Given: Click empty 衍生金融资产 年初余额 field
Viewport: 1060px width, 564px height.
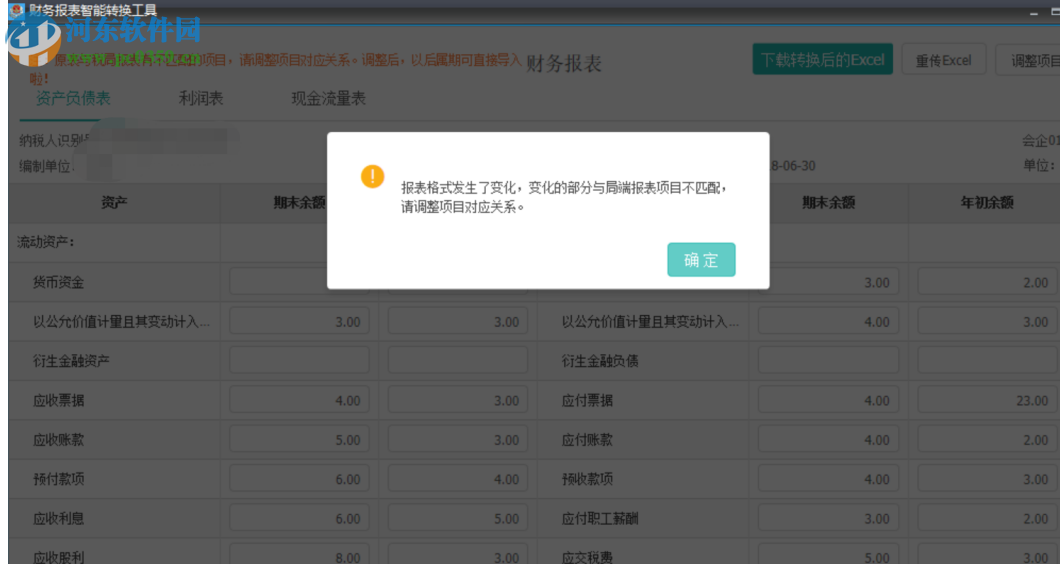Looking at the screenshot, I should point(458,360).
